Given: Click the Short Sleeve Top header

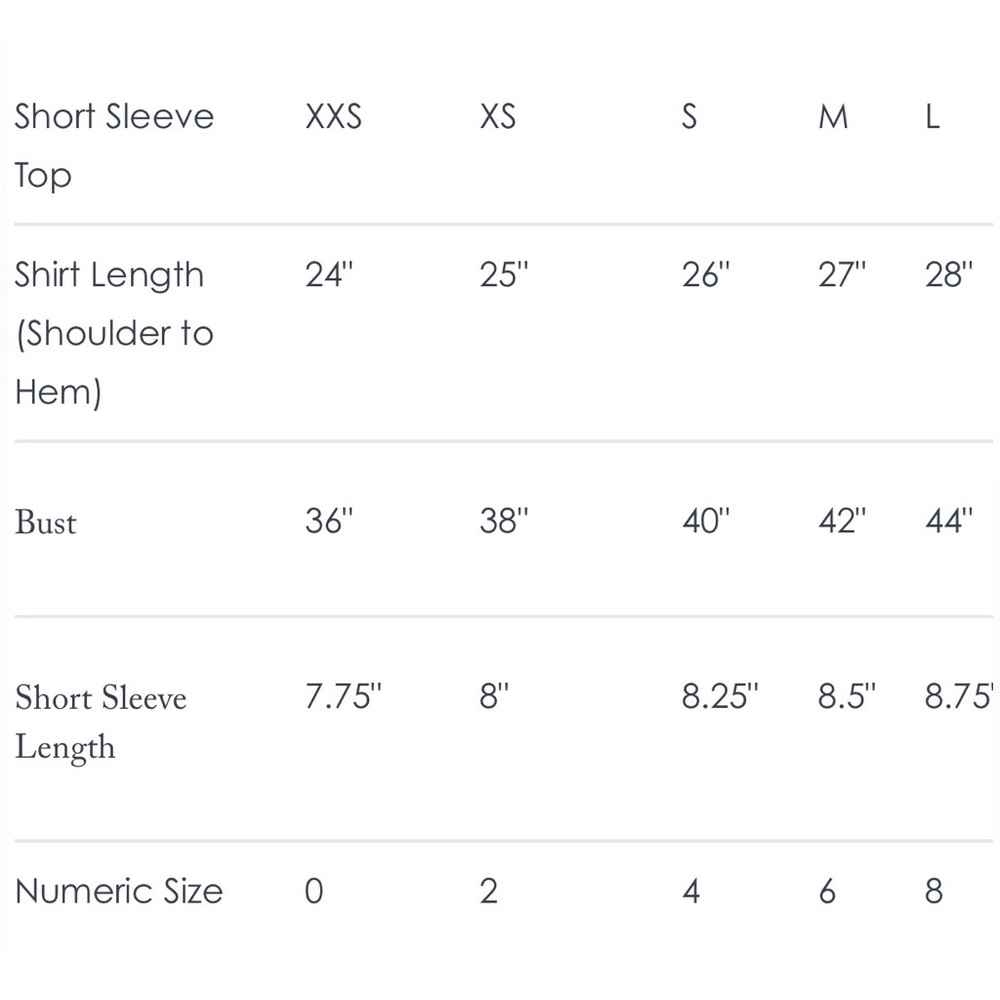Looking at the screenshot, I should click(114, 145).
